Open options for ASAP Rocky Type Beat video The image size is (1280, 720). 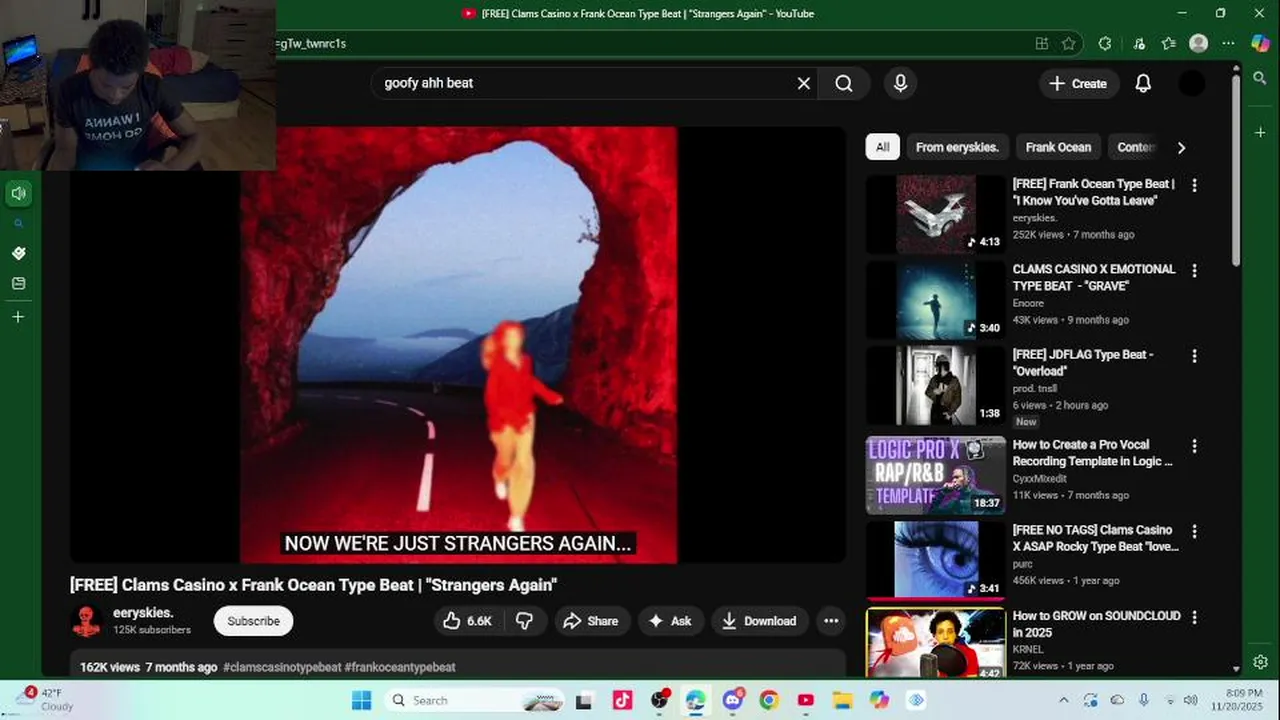click(x=1194, y=531)
